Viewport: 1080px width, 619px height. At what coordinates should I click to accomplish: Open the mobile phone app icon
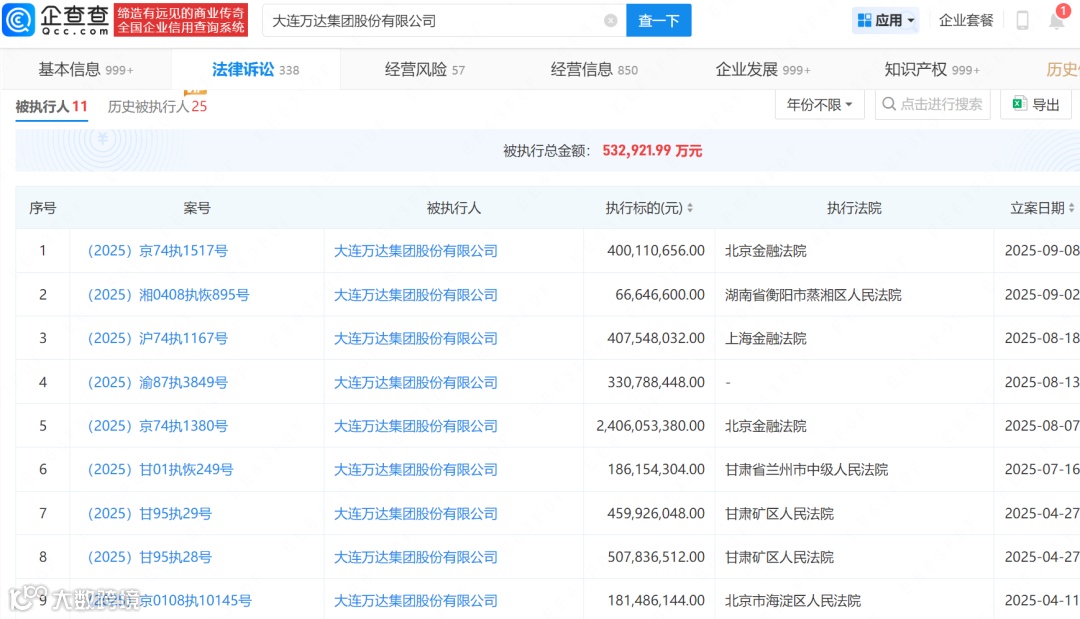click(x=1022, y=20)
